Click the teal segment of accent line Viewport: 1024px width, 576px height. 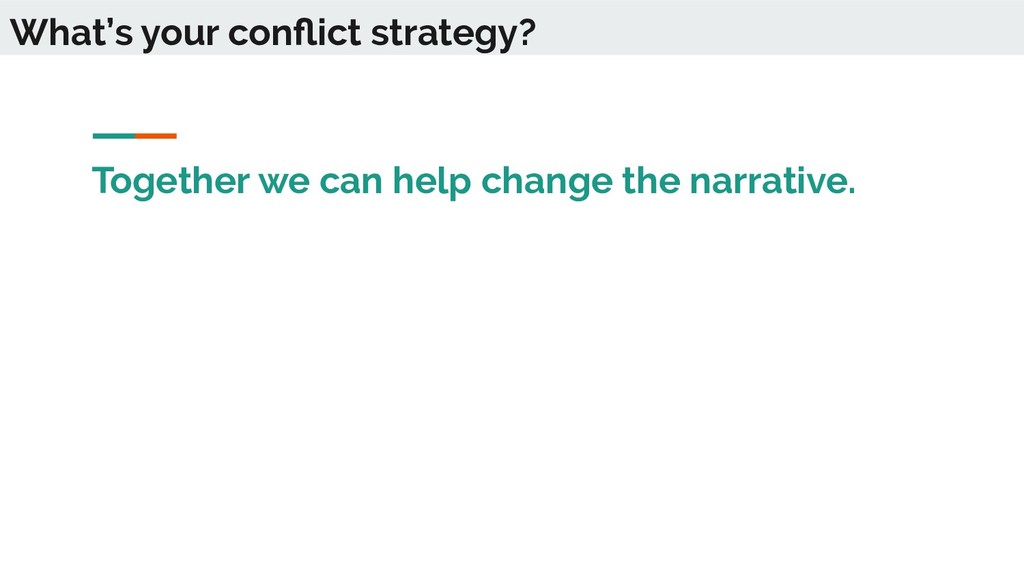click(114, 136)
